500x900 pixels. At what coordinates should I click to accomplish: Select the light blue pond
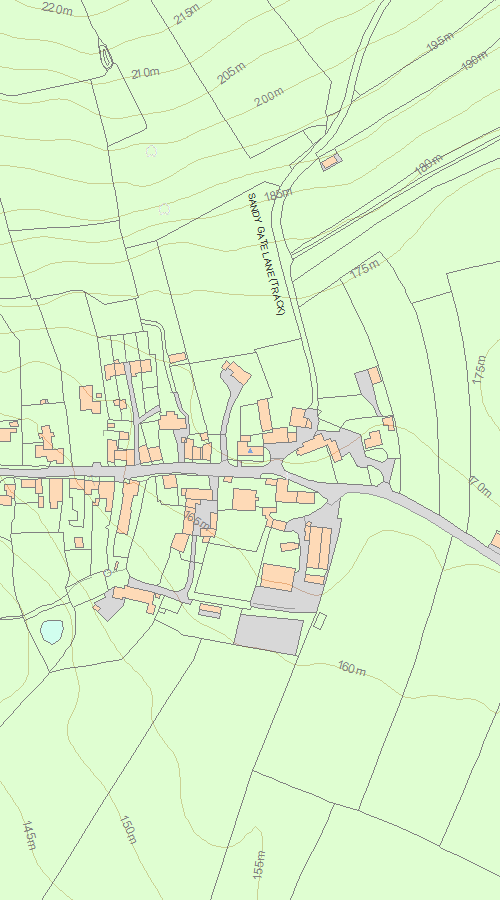point(52,631)
